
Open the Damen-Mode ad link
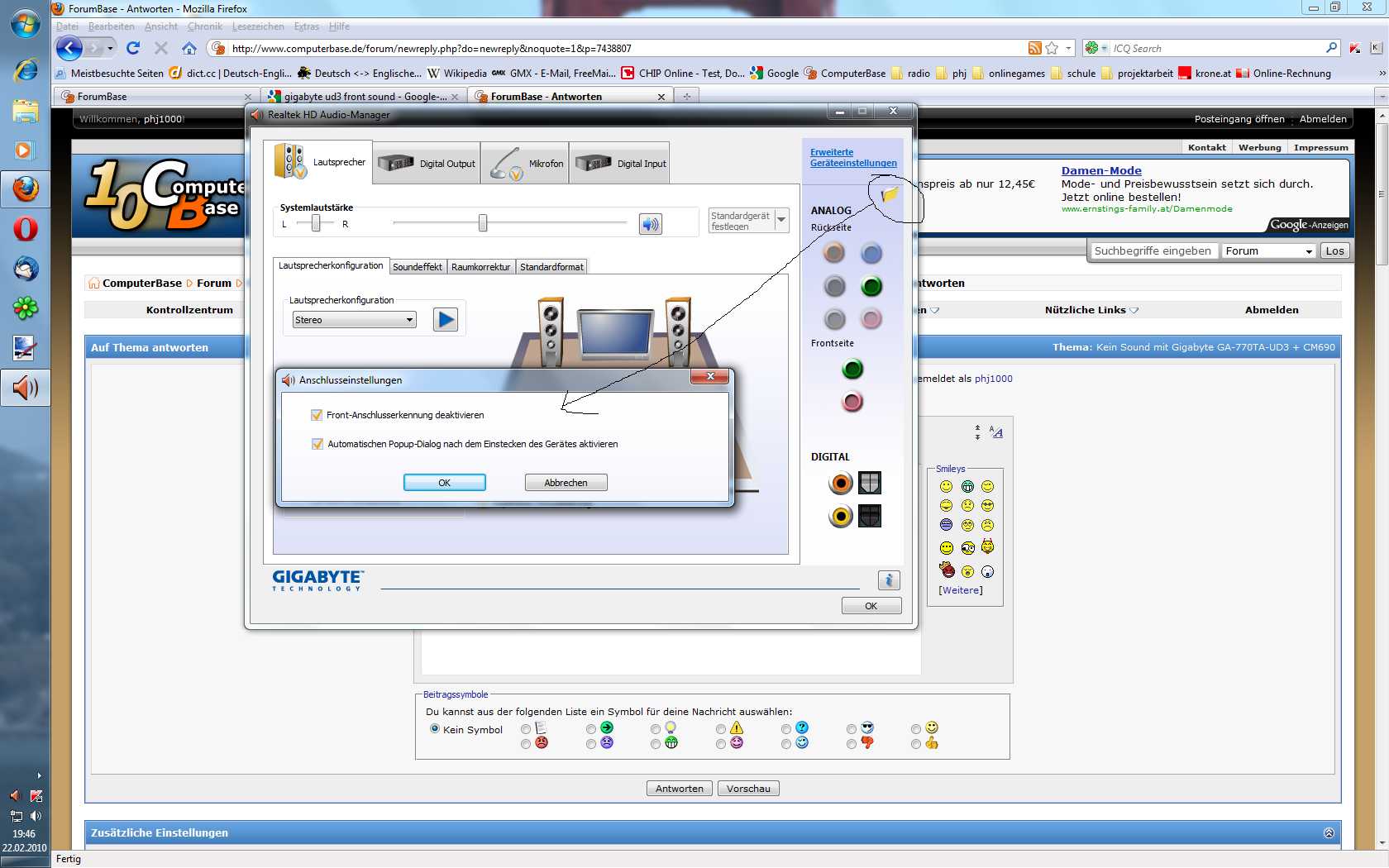tap(1101, 171)
